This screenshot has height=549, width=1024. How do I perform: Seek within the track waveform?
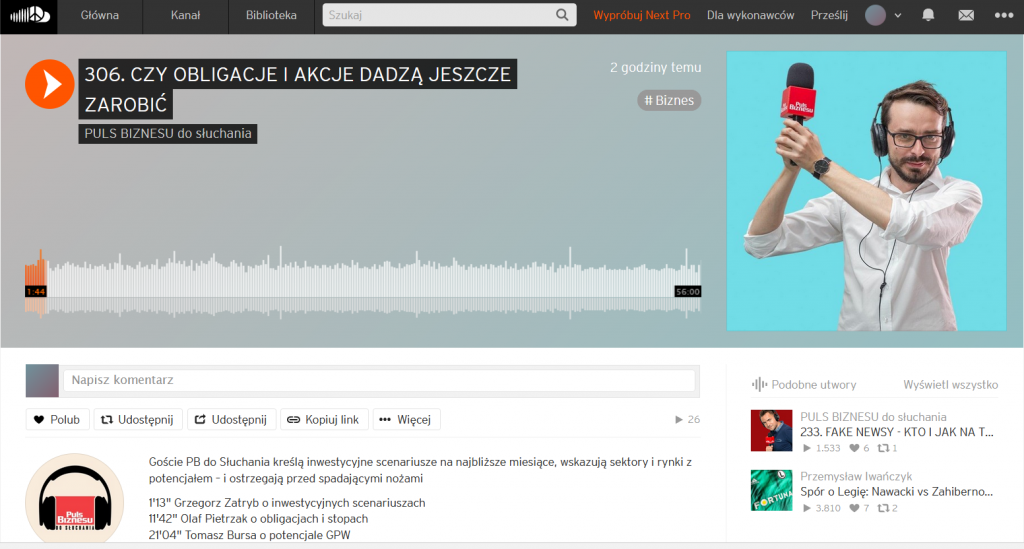362,283
